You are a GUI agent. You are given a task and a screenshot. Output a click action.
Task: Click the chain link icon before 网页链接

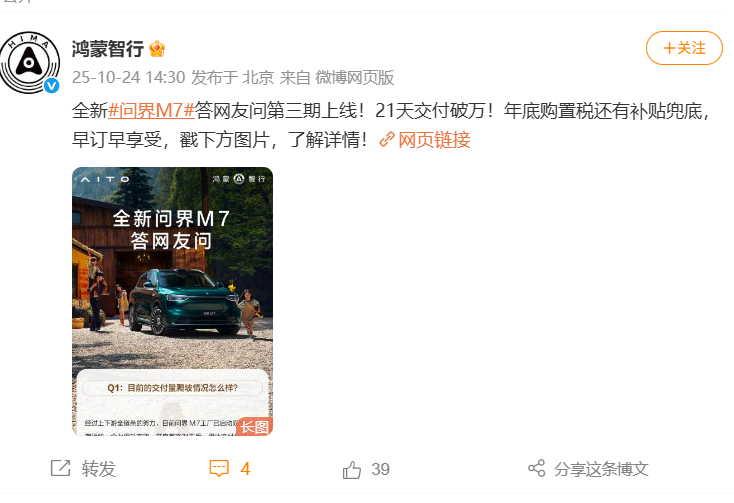point(387,139)
